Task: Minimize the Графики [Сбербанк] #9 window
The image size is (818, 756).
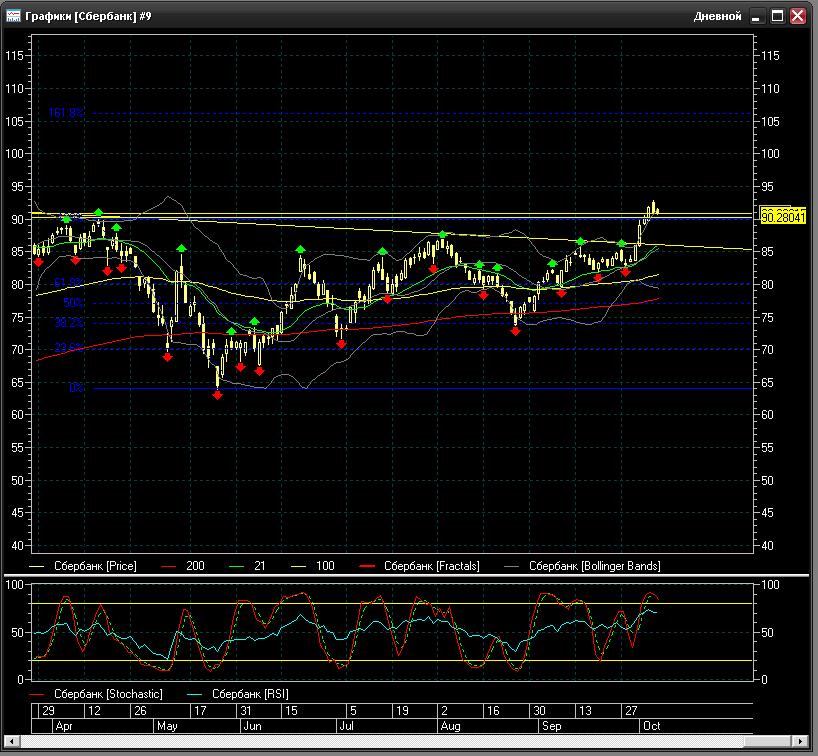Action: (x=756, y=16)
